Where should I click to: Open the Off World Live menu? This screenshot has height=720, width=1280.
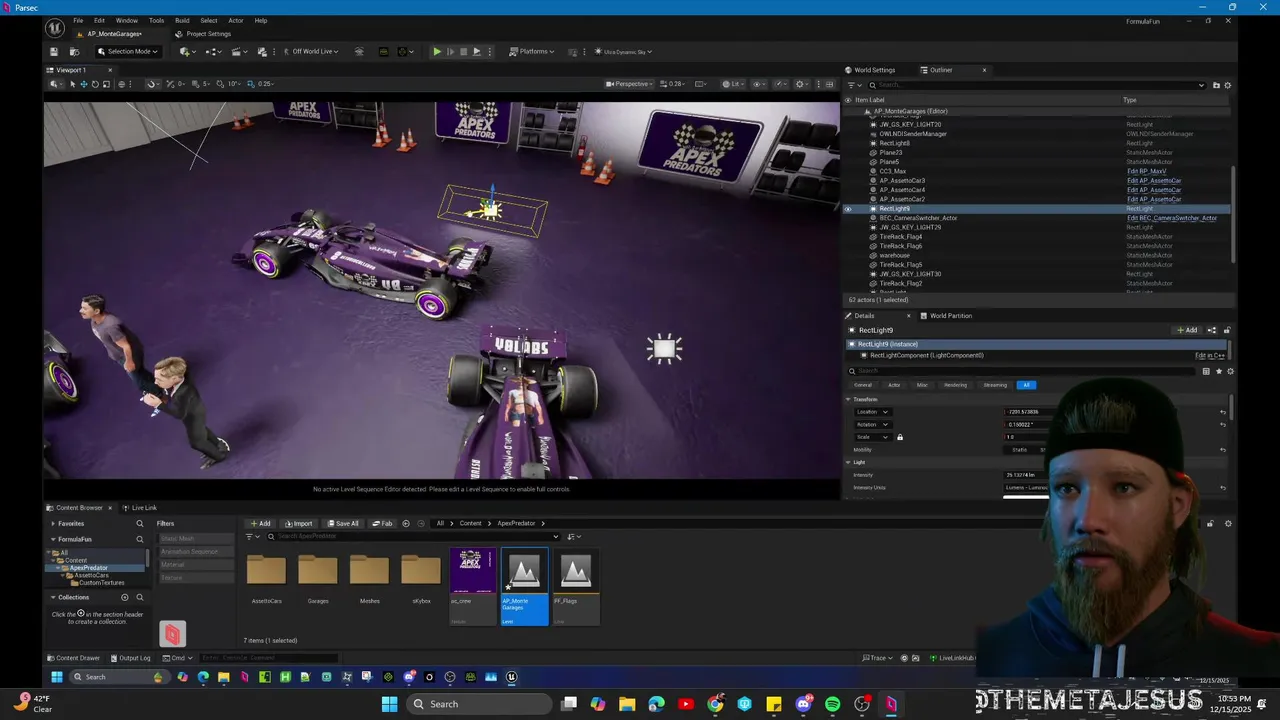tap(312, 51)
